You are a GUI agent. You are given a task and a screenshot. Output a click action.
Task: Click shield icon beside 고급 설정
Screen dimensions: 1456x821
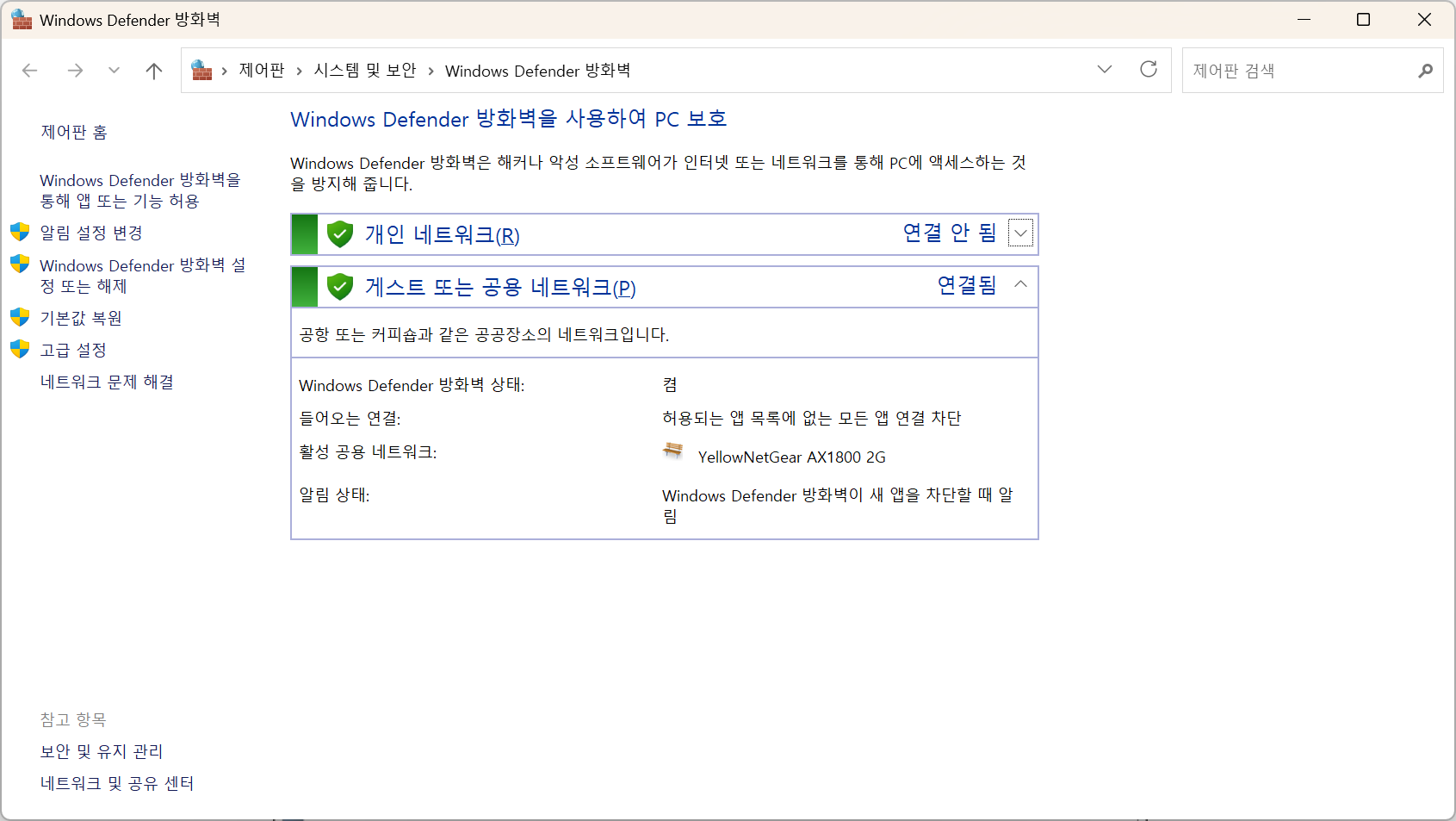coord(20,349)
